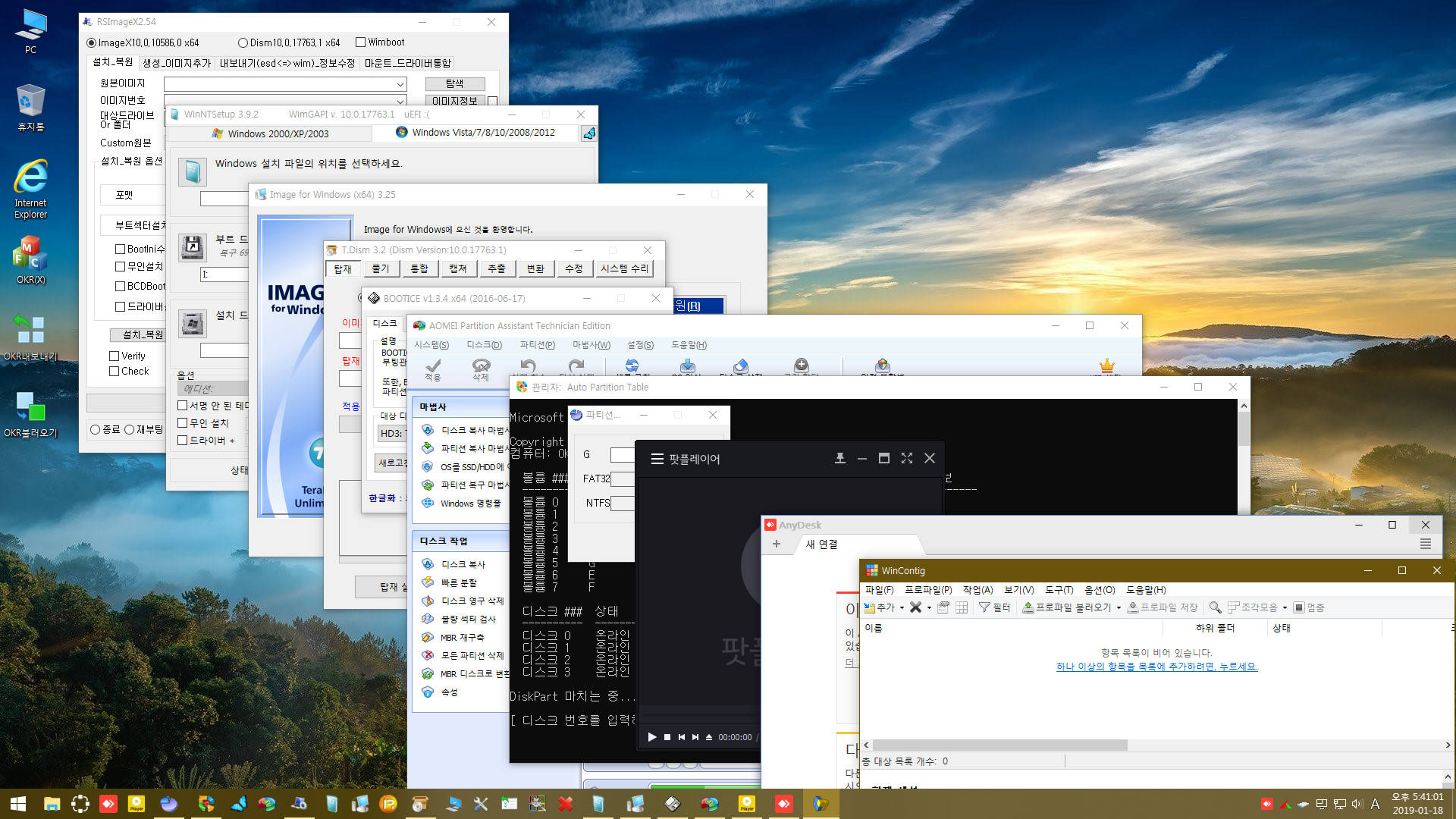
Task: Open WinContig 옵션(O) menu
Action: pyautogui.click(x=1100, y=590)
